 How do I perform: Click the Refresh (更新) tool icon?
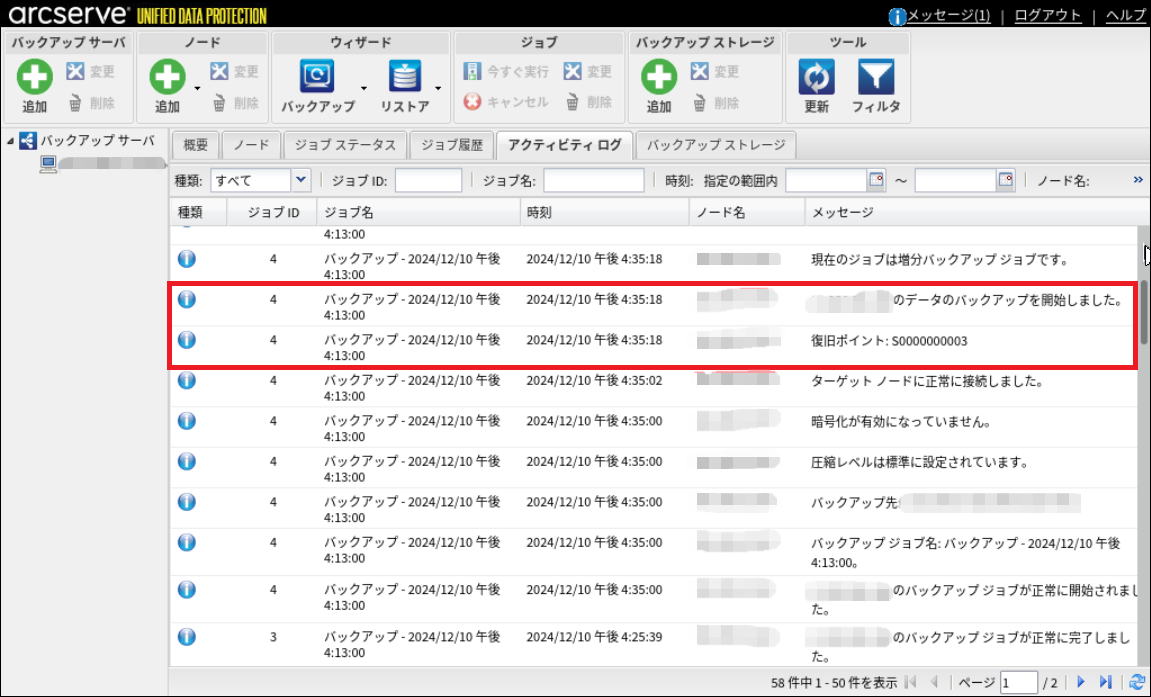[x=816, y=77]
